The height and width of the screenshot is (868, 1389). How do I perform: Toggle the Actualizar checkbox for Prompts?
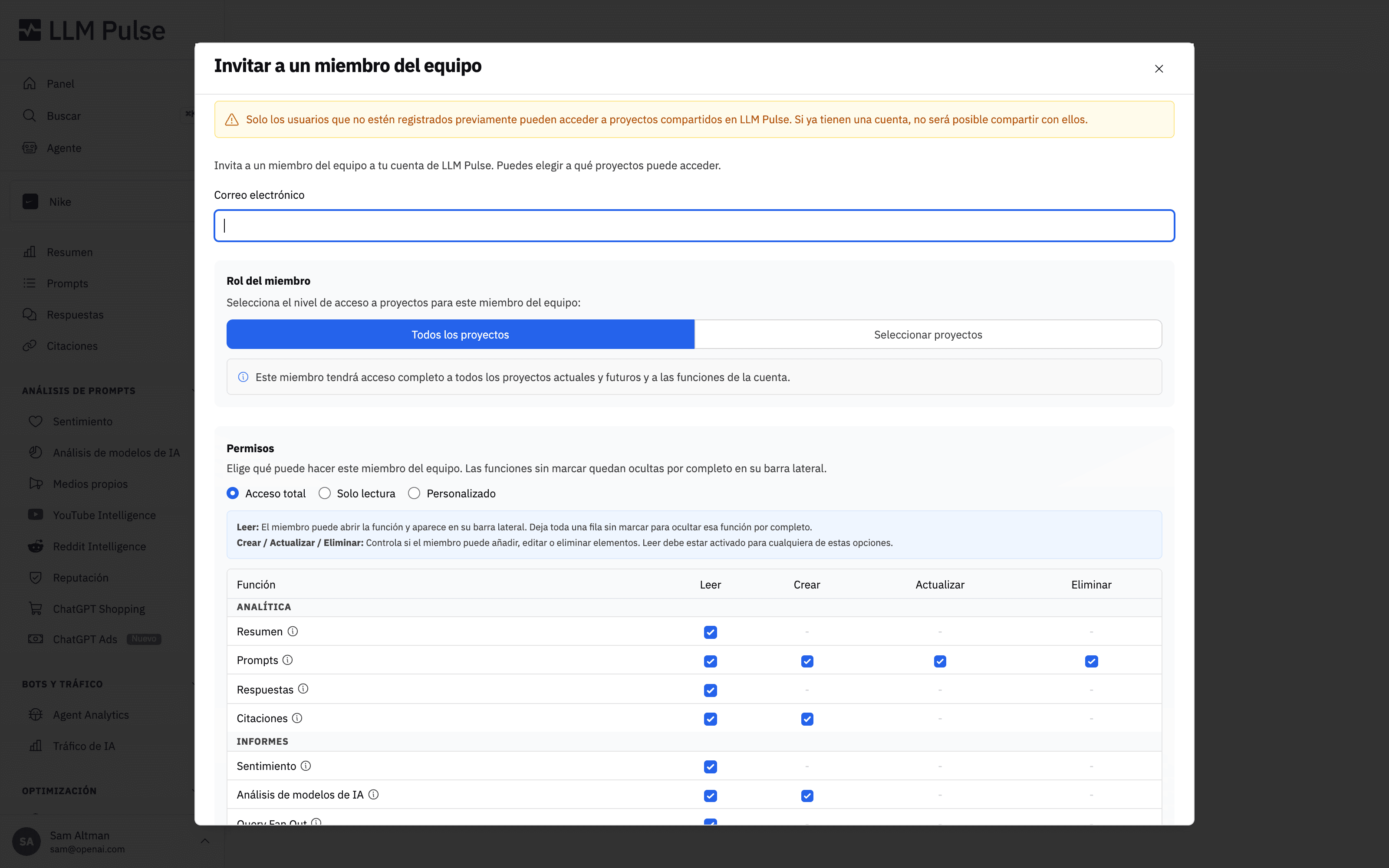tap(940, 661)
